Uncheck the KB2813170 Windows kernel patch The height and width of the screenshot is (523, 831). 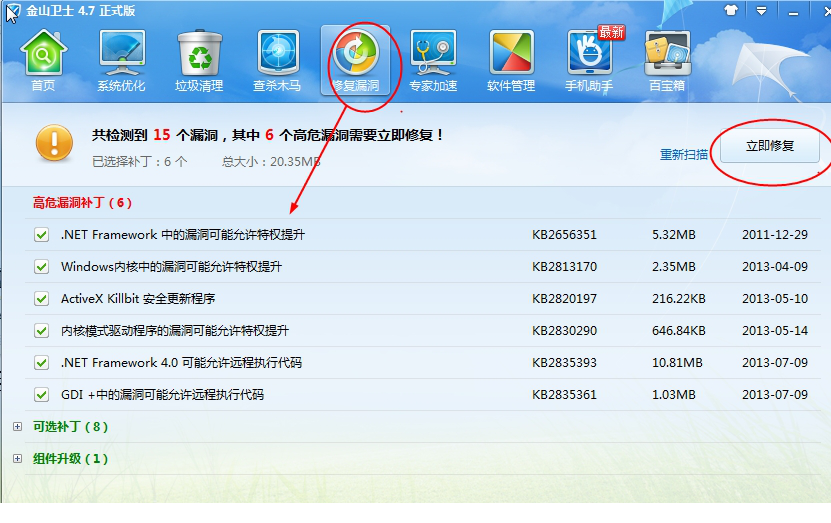(42, 267)
